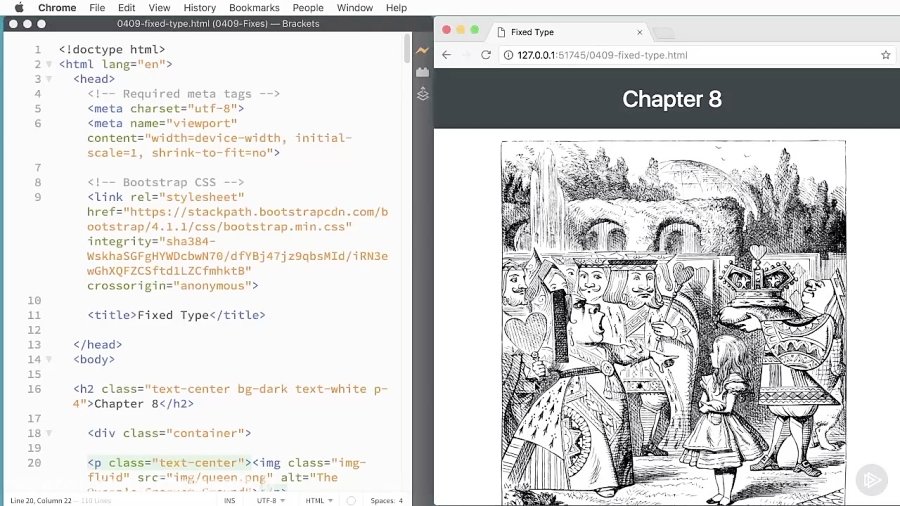Toggle INS insert/overwrite mode

[x=230, y=500]
